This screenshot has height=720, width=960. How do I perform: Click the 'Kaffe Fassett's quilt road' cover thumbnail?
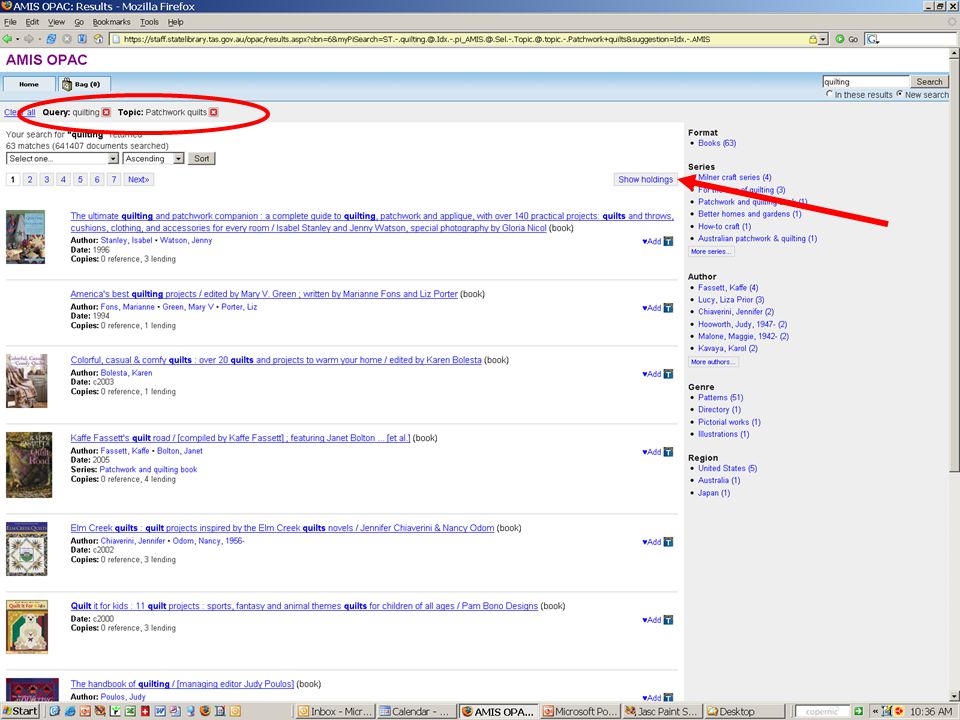click(x=29, y=465)
